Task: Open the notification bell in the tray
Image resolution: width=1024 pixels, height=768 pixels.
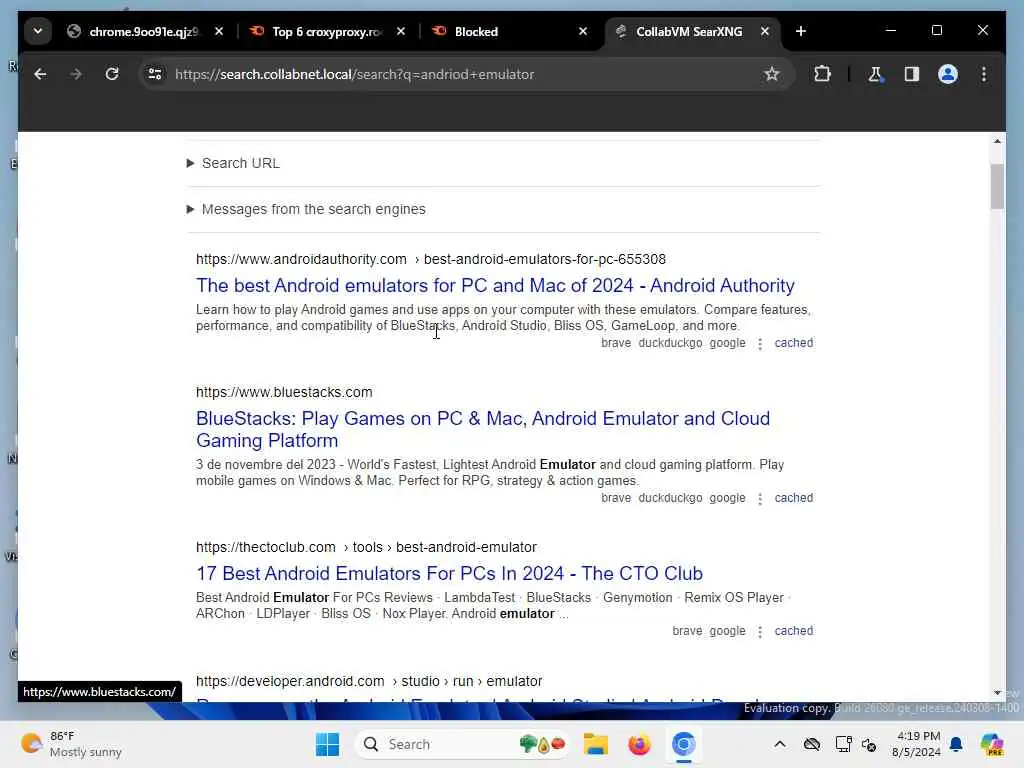Action: [x=956, y=744]
